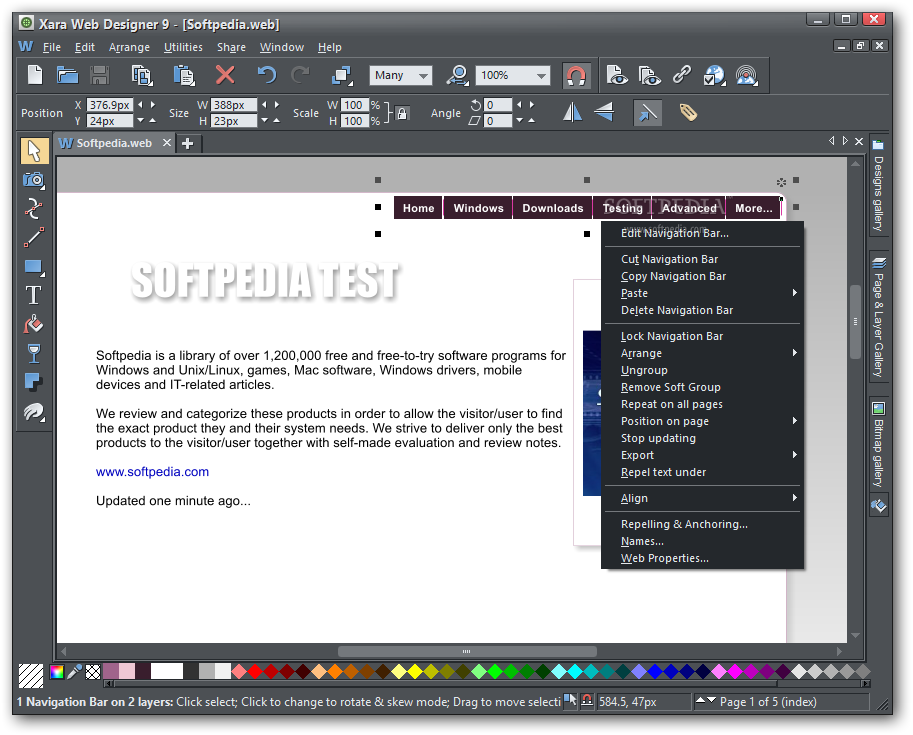Image resolution: width=913 pixels, height=735 pixels.
Task: Click the Undo arrow icon
Action: 267,75
